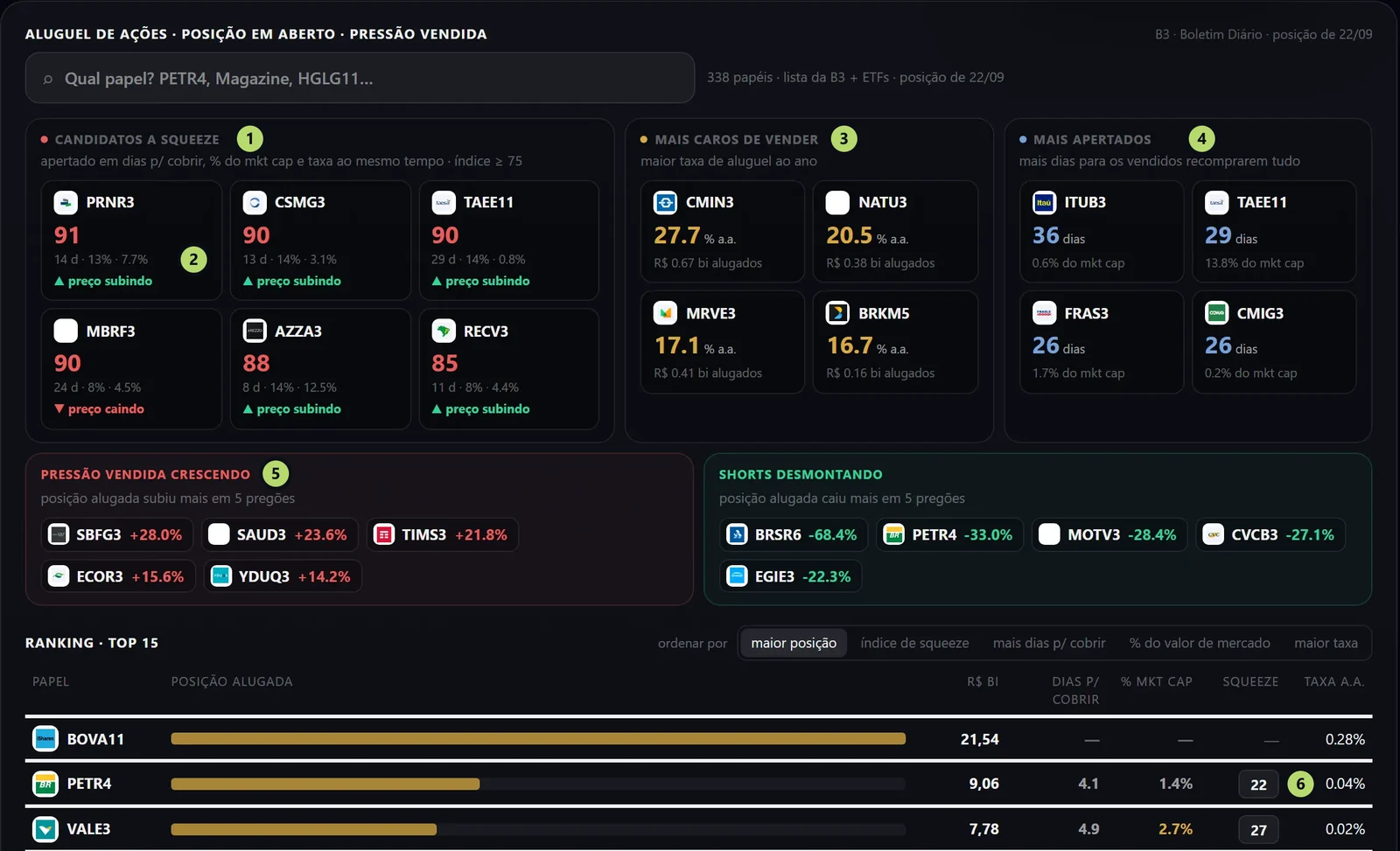
Task: Select the BRSR6 logo icon
Action: (738, 534)
